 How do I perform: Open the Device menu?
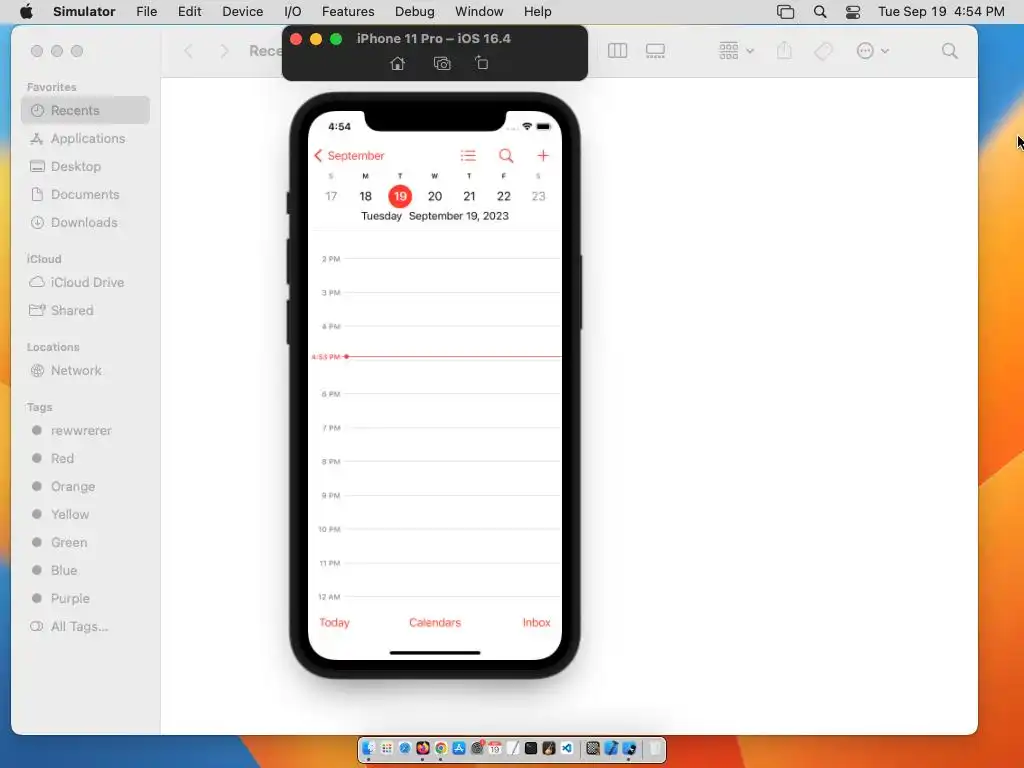pos(242,12)
